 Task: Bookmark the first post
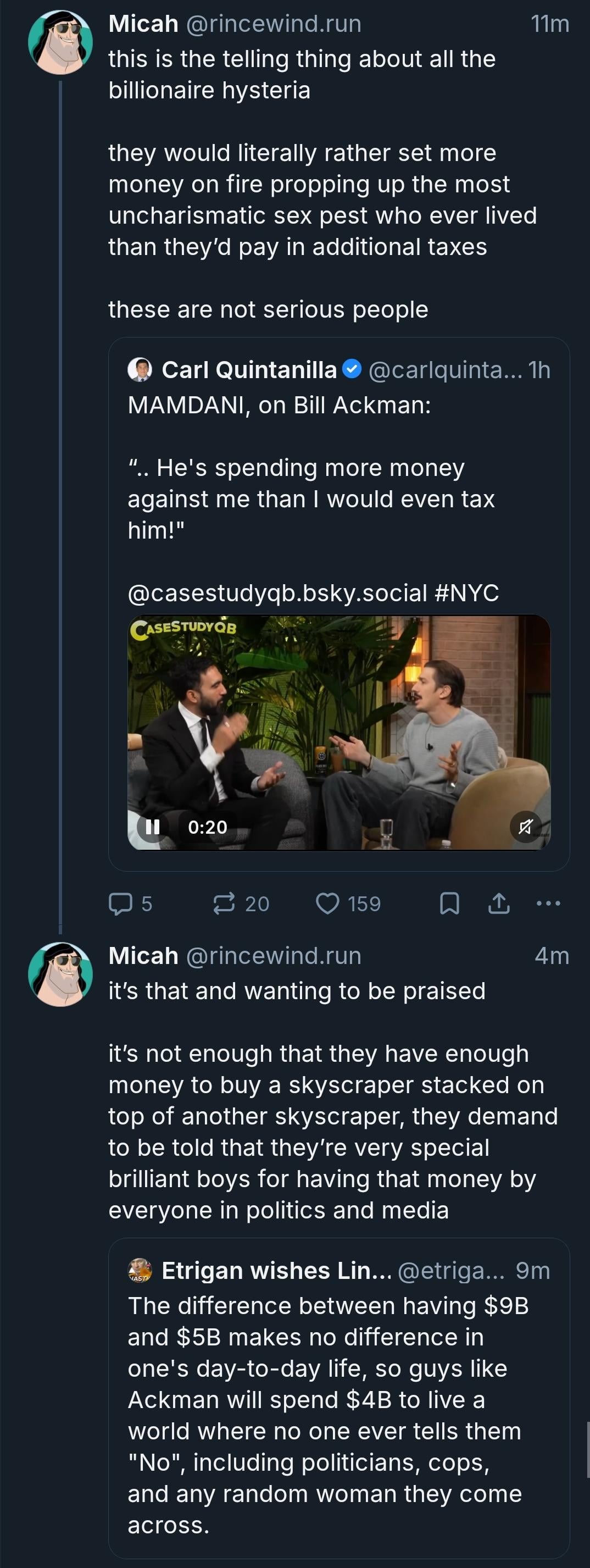click(449, 904)
